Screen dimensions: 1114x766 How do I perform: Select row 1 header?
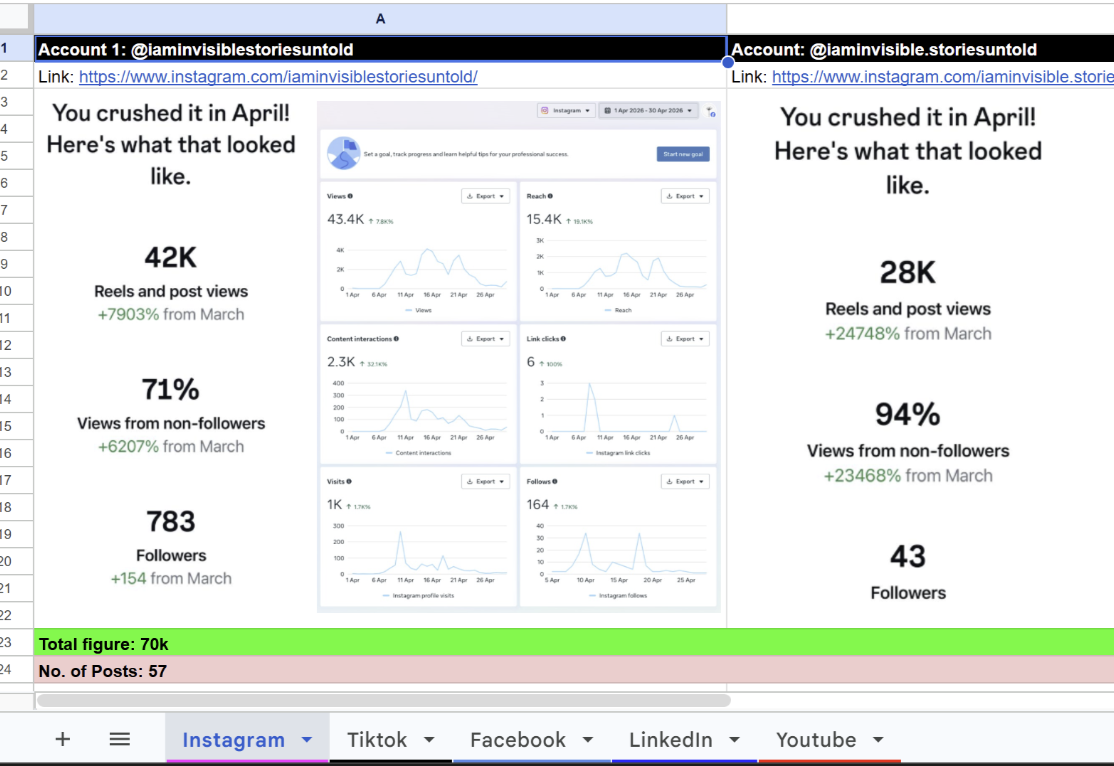16,48
